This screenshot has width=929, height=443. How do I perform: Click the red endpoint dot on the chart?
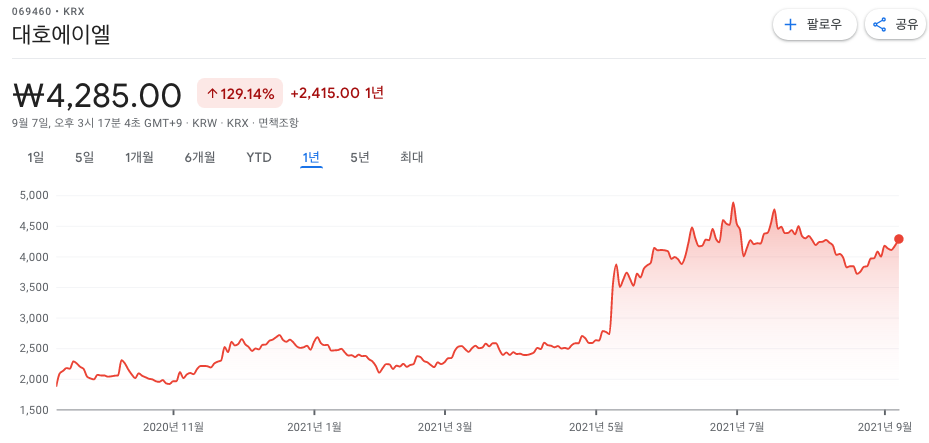point(899,239)
